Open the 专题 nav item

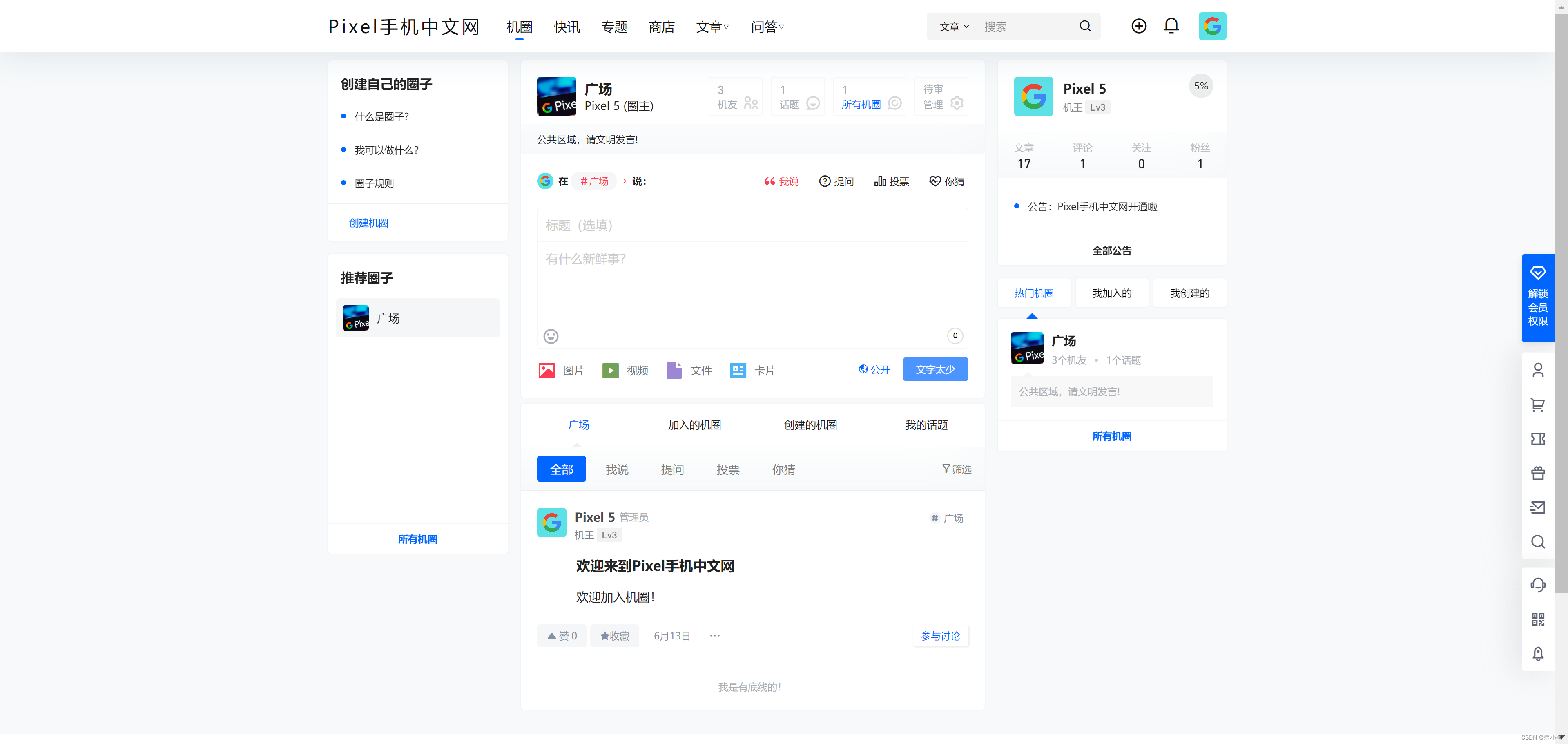point(614,27)
